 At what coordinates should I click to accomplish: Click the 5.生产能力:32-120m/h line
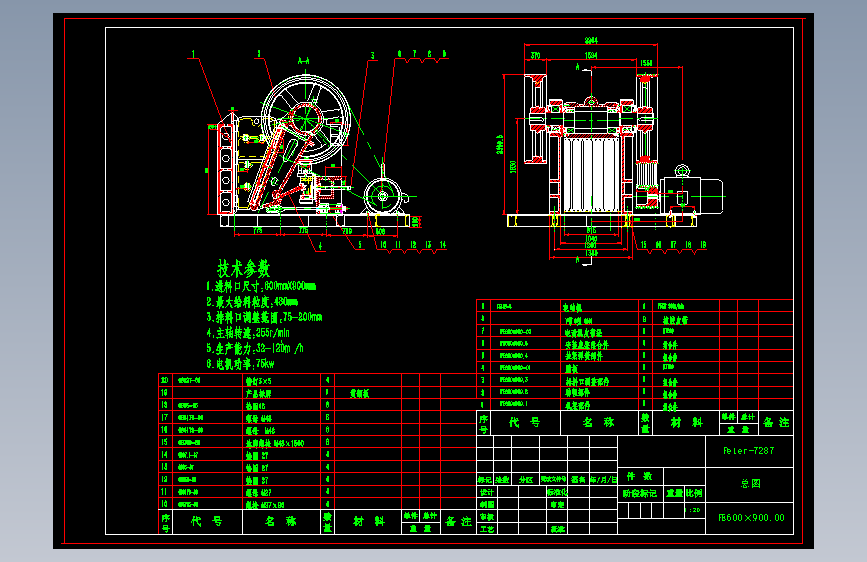coord(255,348)
